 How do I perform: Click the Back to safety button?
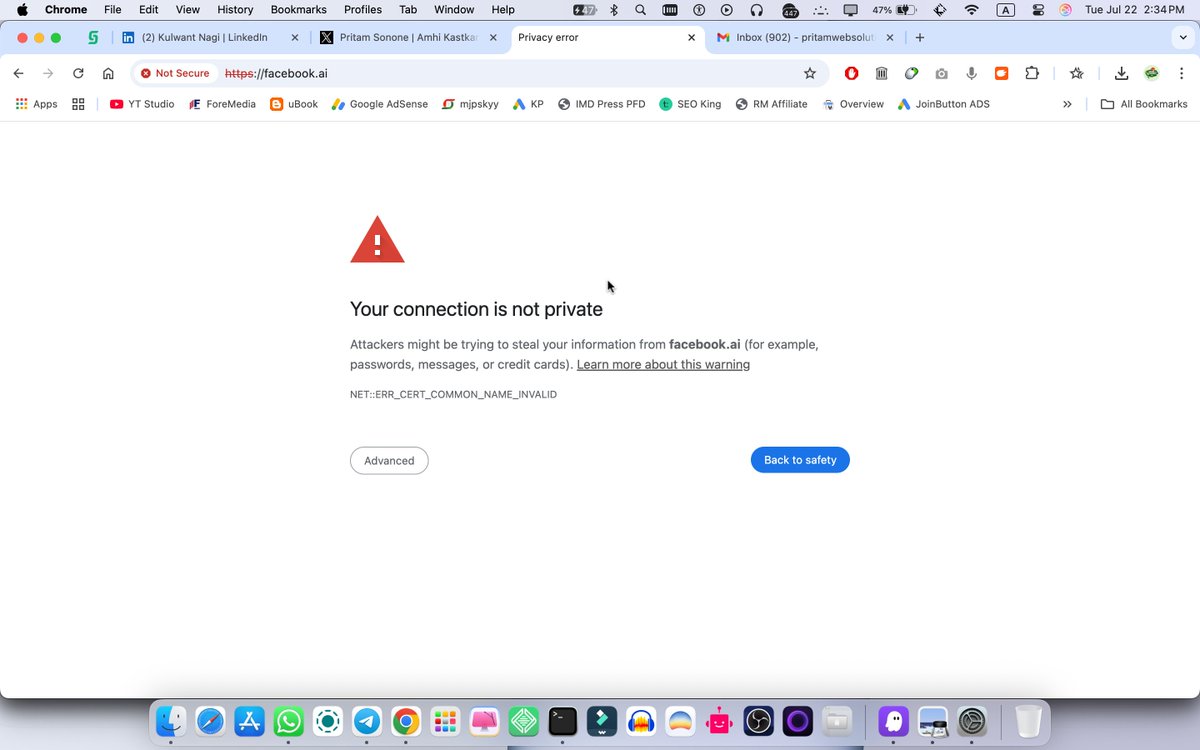[800, 460]
